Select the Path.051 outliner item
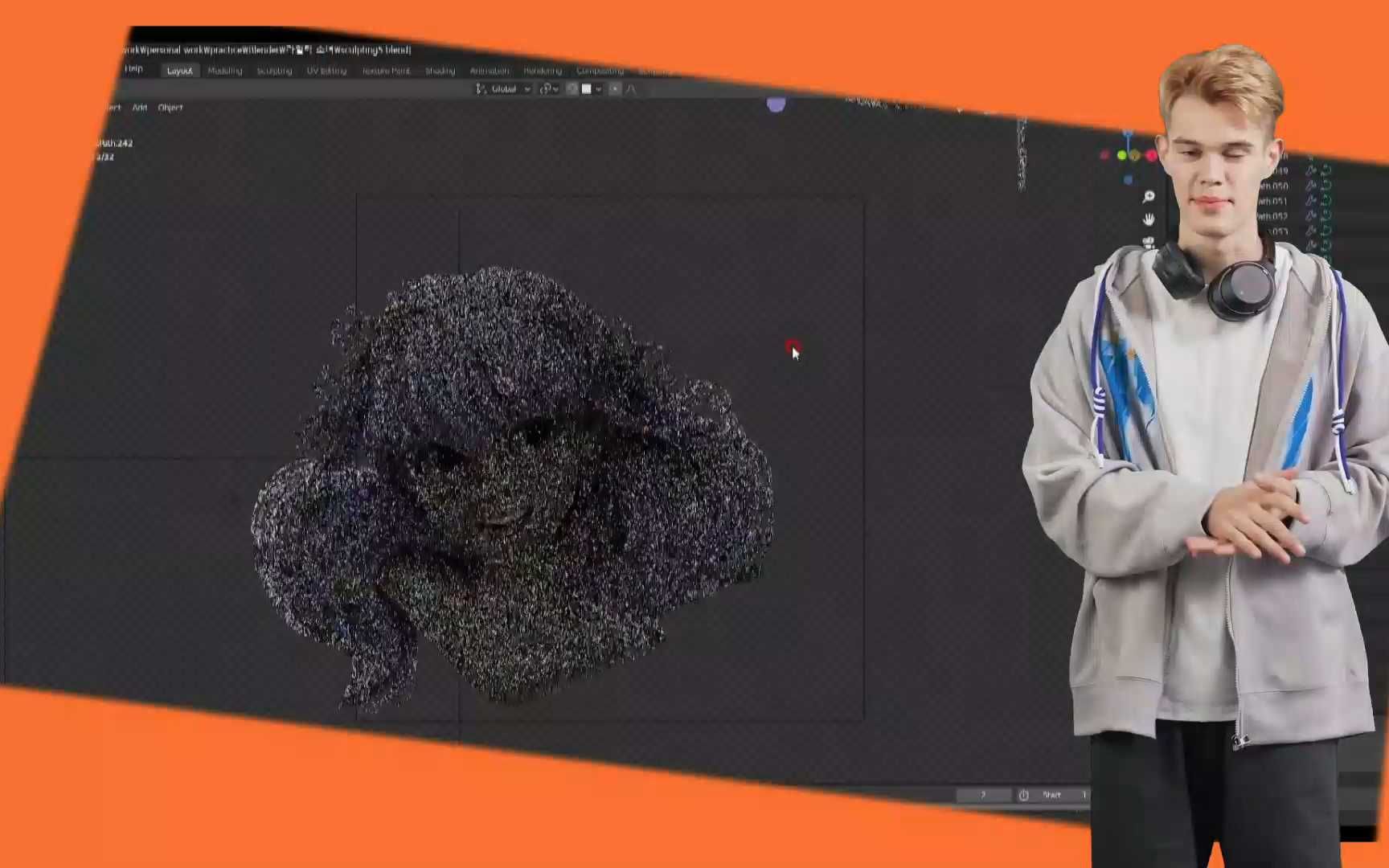The width and height of the screenshot is (1389, 868). point(1273,201)
